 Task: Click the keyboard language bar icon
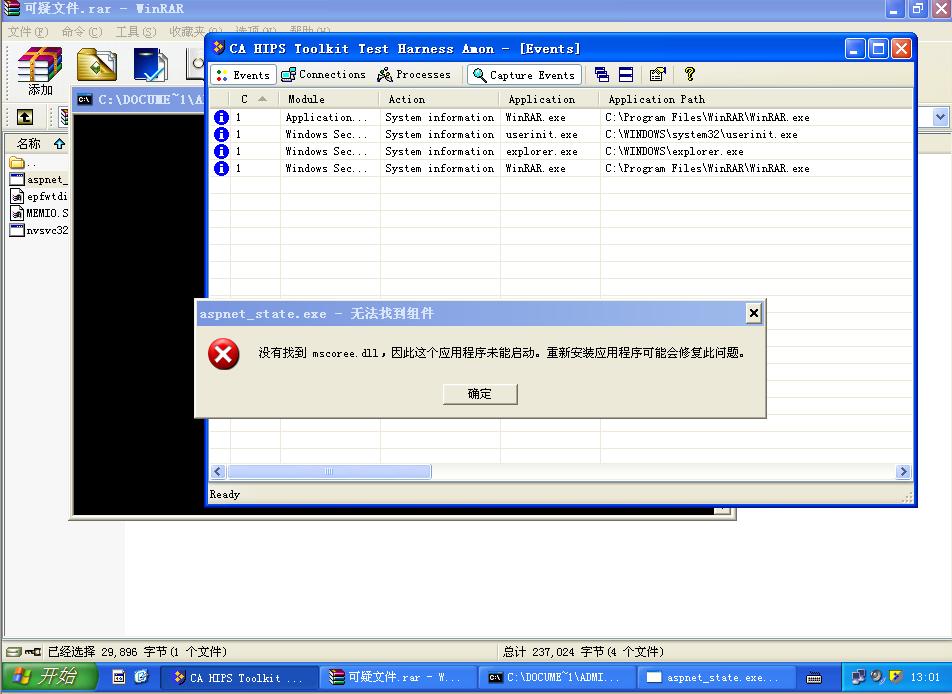(814, 677)
